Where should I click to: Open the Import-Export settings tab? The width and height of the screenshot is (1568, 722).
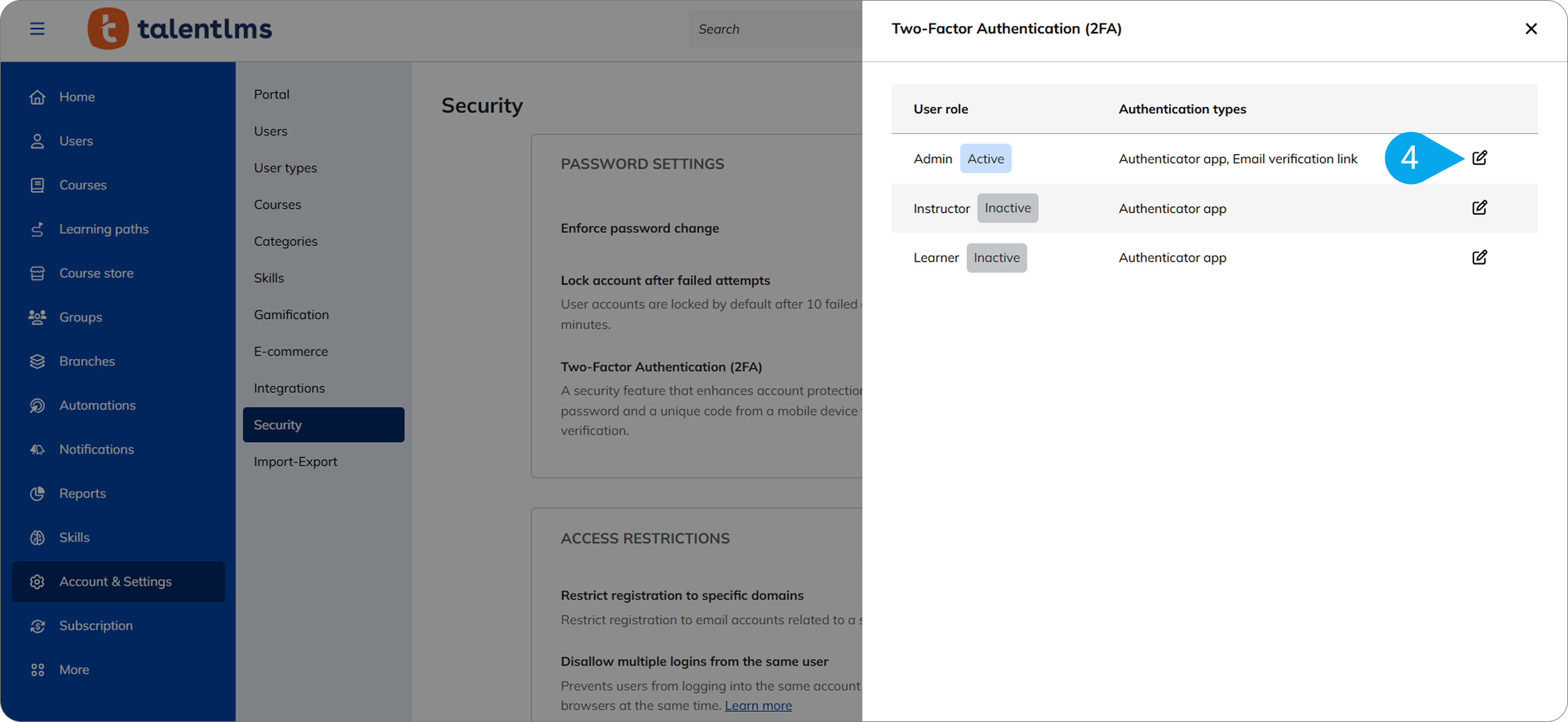[295, 462]
